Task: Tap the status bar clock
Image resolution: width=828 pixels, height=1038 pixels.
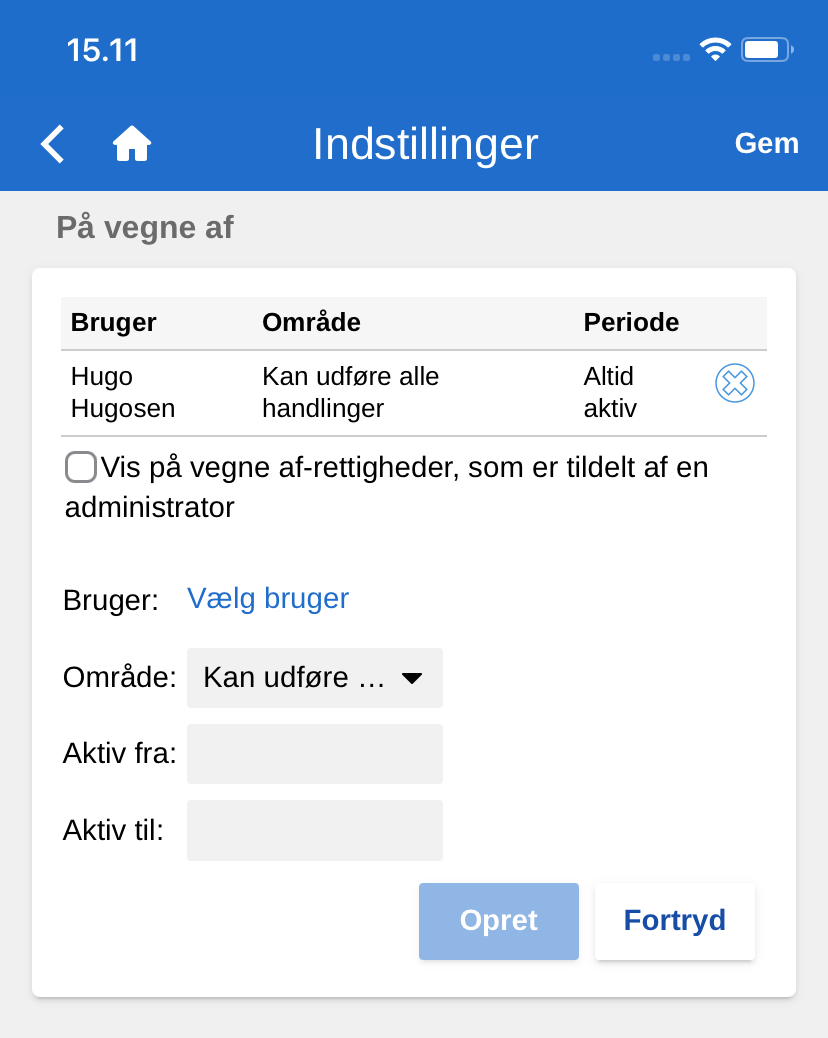Action: click(102, 50)
